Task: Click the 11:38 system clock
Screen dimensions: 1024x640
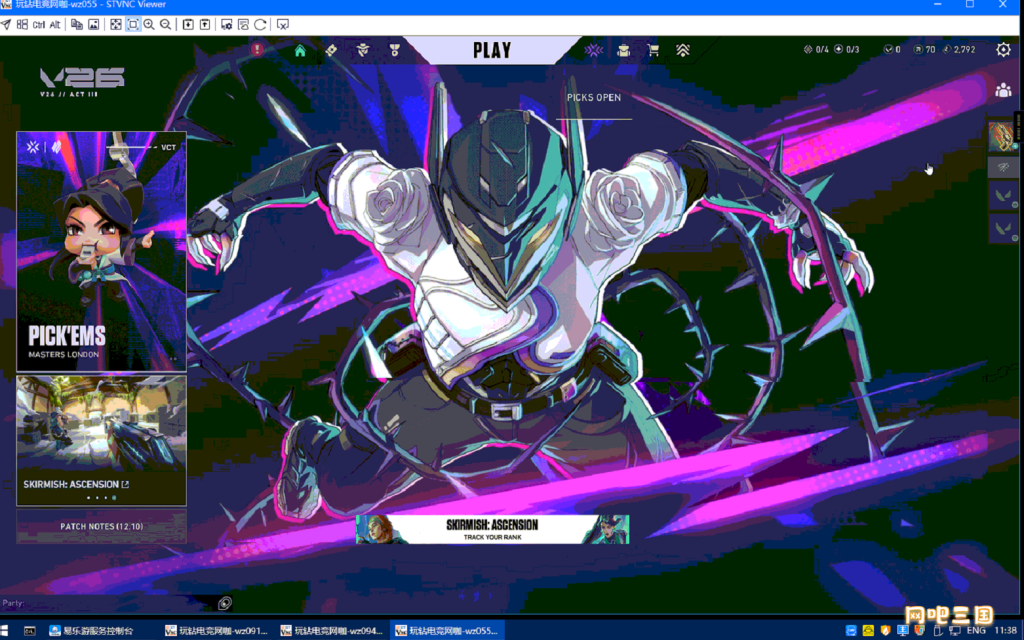Action: click(x=1006, y=631)
